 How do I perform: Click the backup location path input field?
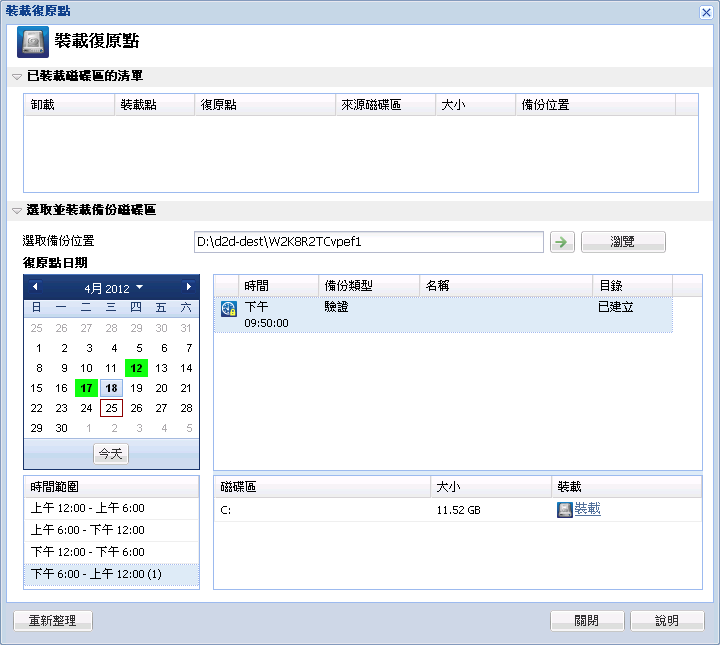(369, 241)
